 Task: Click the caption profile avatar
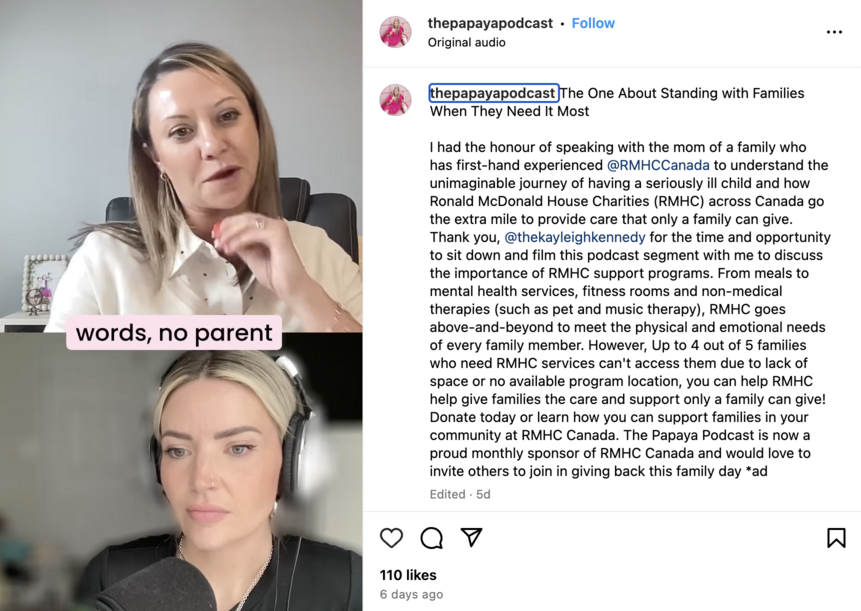coord(395,100)
